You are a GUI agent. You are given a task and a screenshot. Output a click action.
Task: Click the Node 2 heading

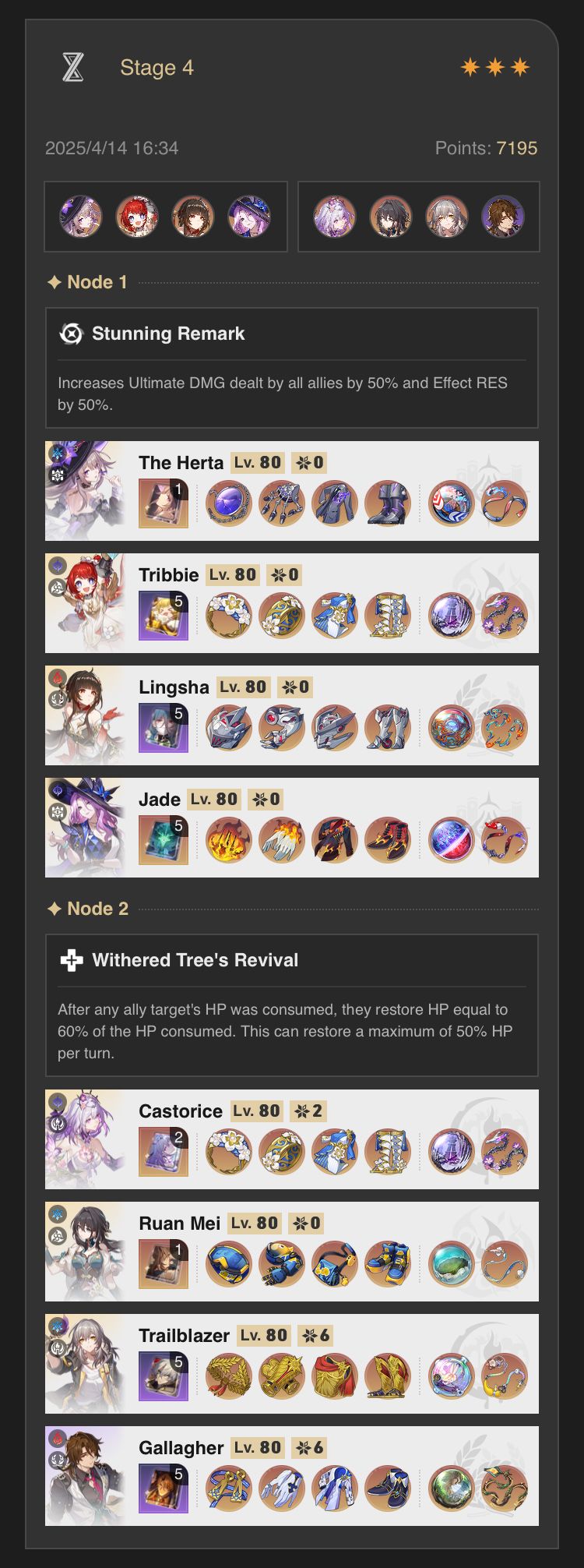87,909
